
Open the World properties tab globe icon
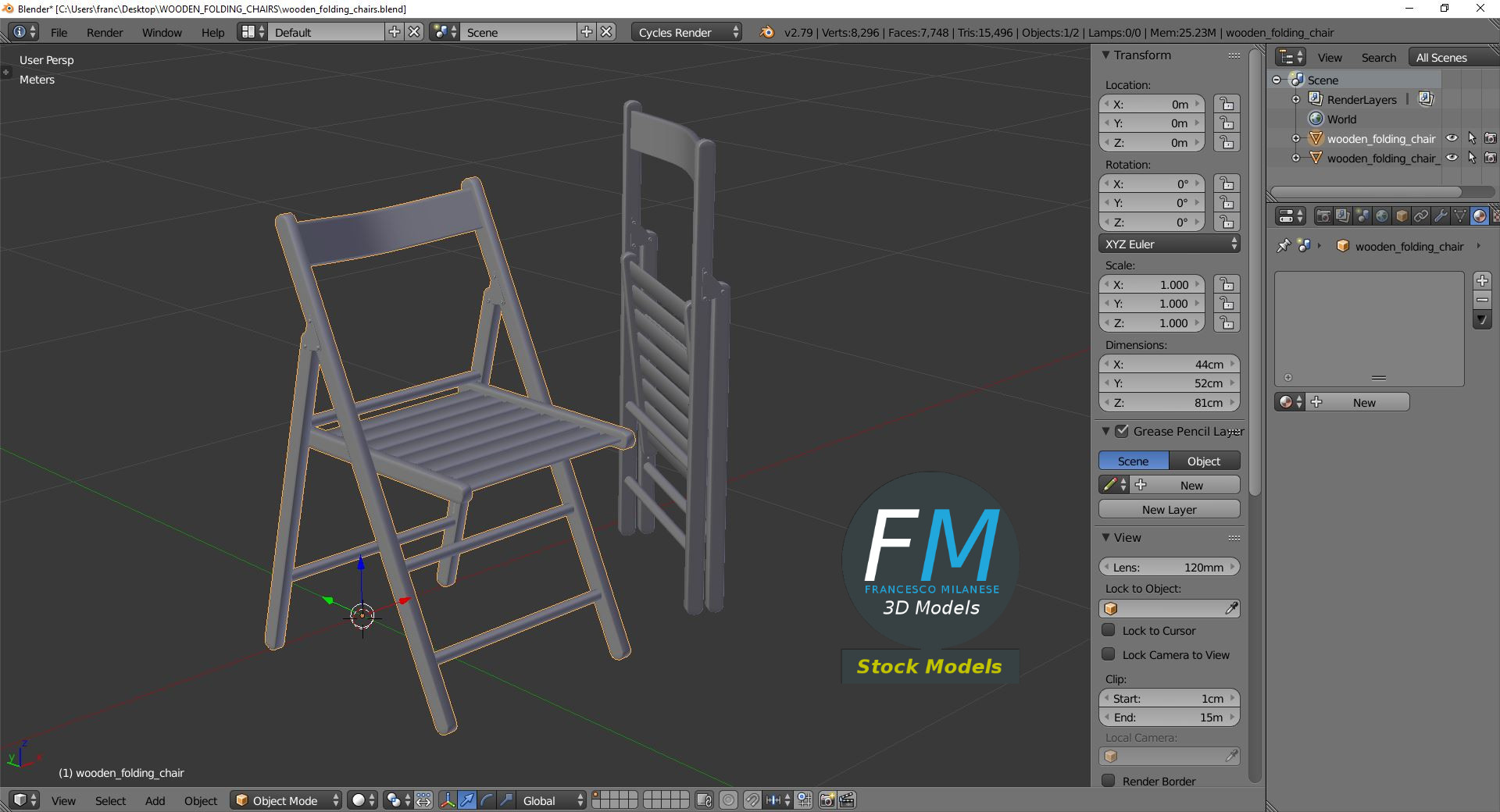pos(1382,216)
